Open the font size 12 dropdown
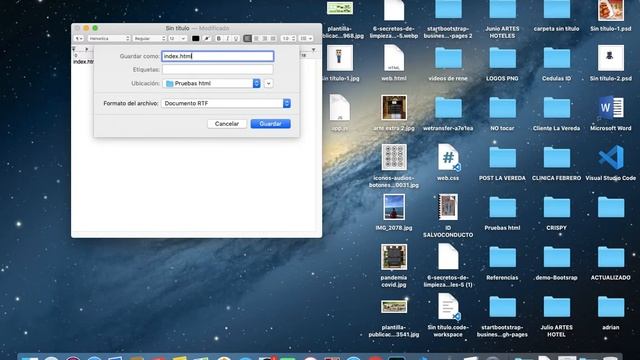This screenshot has width=640, height=360. coord(178,38)
